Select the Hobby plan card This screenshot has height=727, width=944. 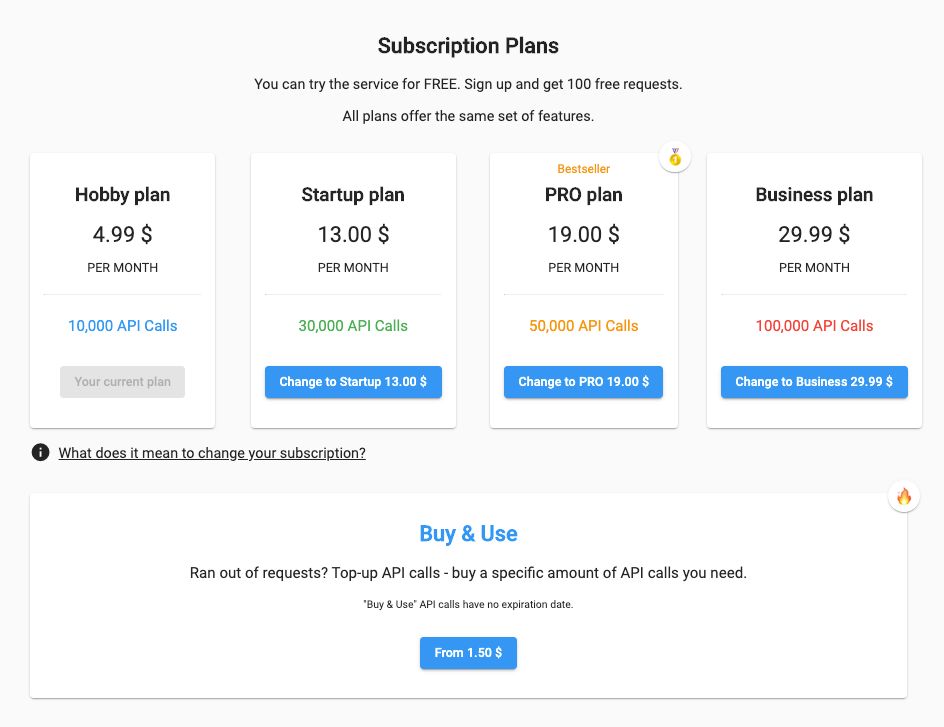tap(122, 290)
